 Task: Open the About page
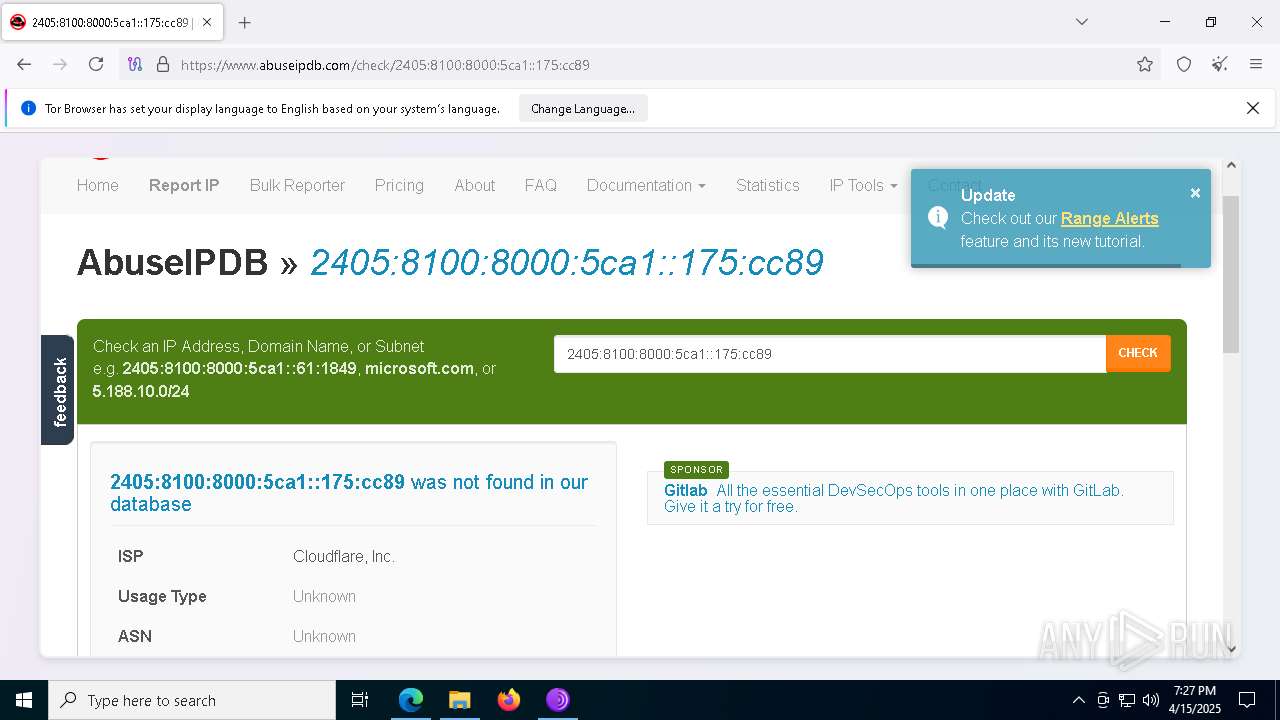coord(474,185)
